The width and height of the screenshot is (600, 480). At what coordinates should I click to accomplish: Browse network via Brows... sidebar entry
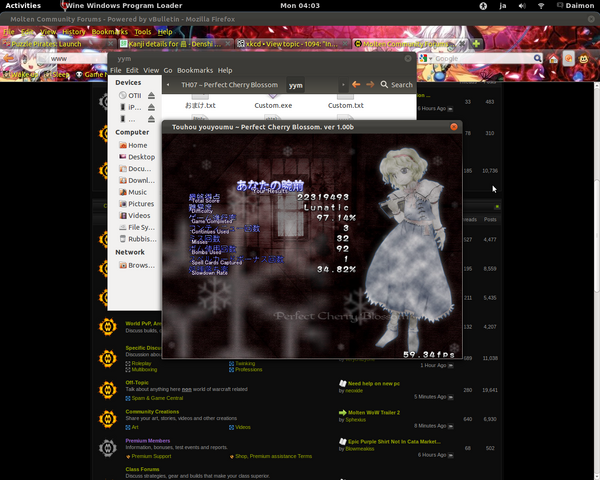(137, 265)
